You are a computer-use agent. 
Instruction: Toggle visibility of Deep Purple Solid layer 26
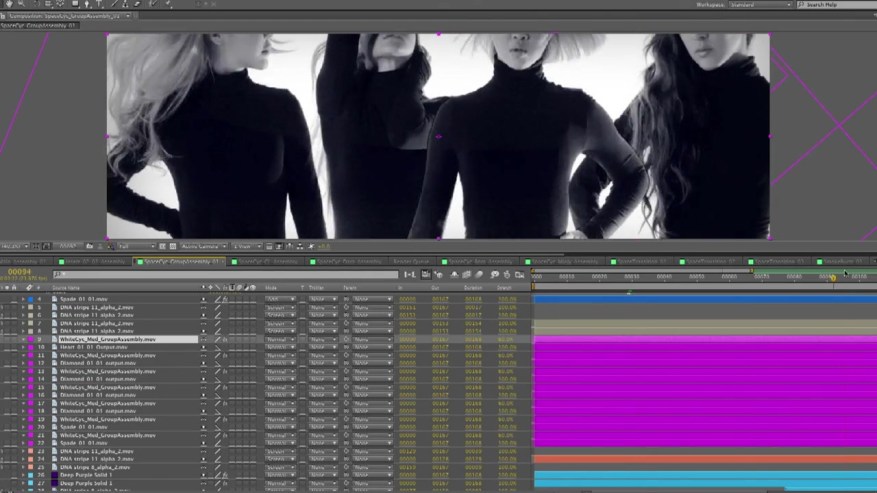[5, 475]
